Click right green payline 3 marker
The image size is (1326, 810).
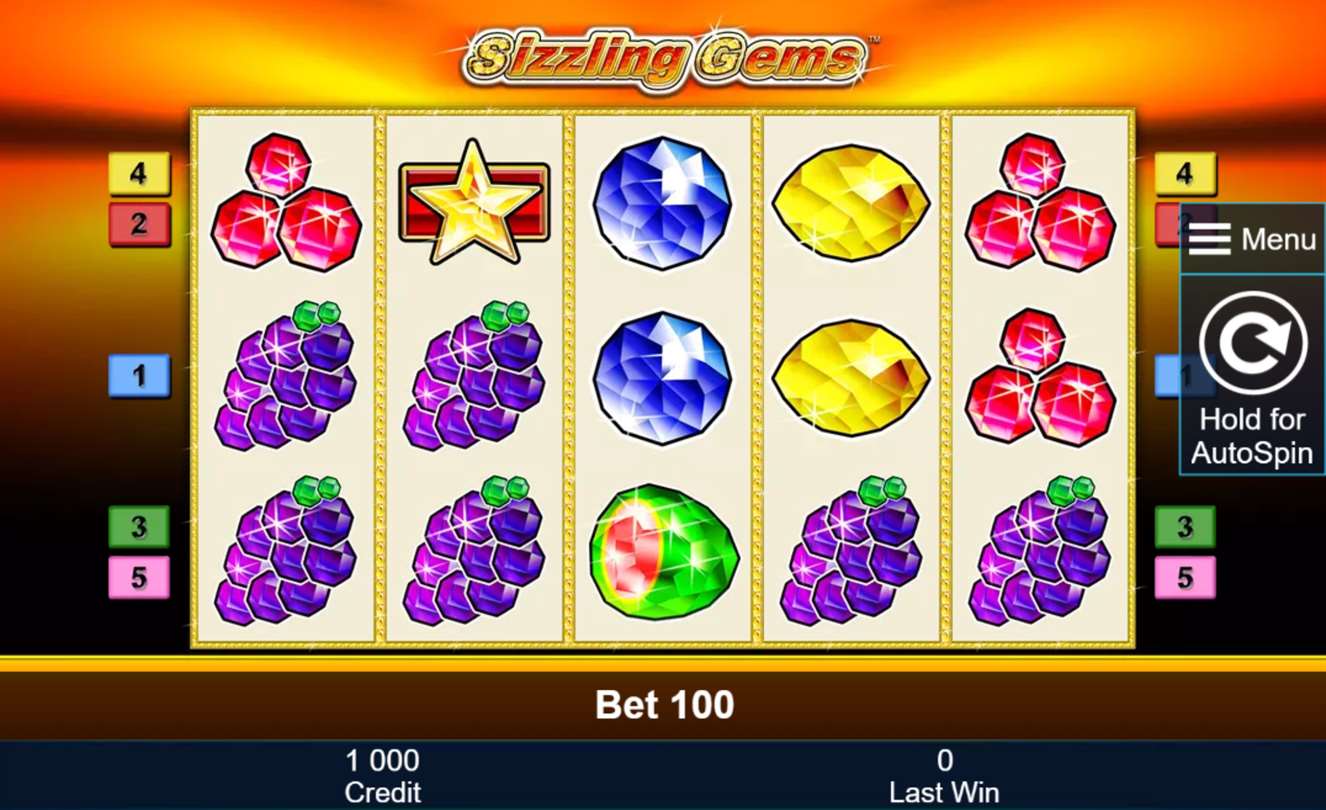point(1185,526)
